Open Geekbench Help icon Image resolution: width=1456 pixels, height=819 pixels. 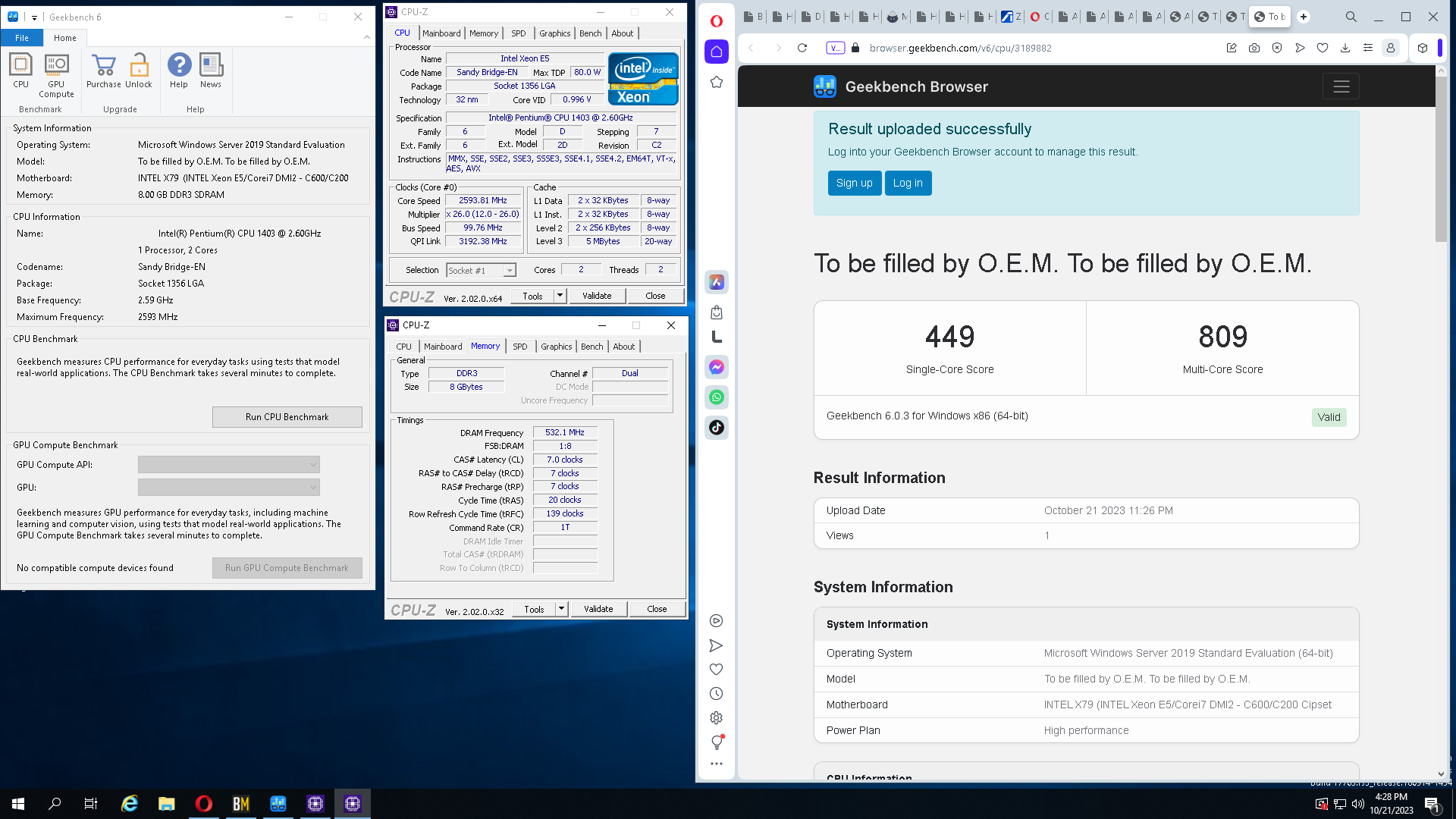tap(179, 72)
